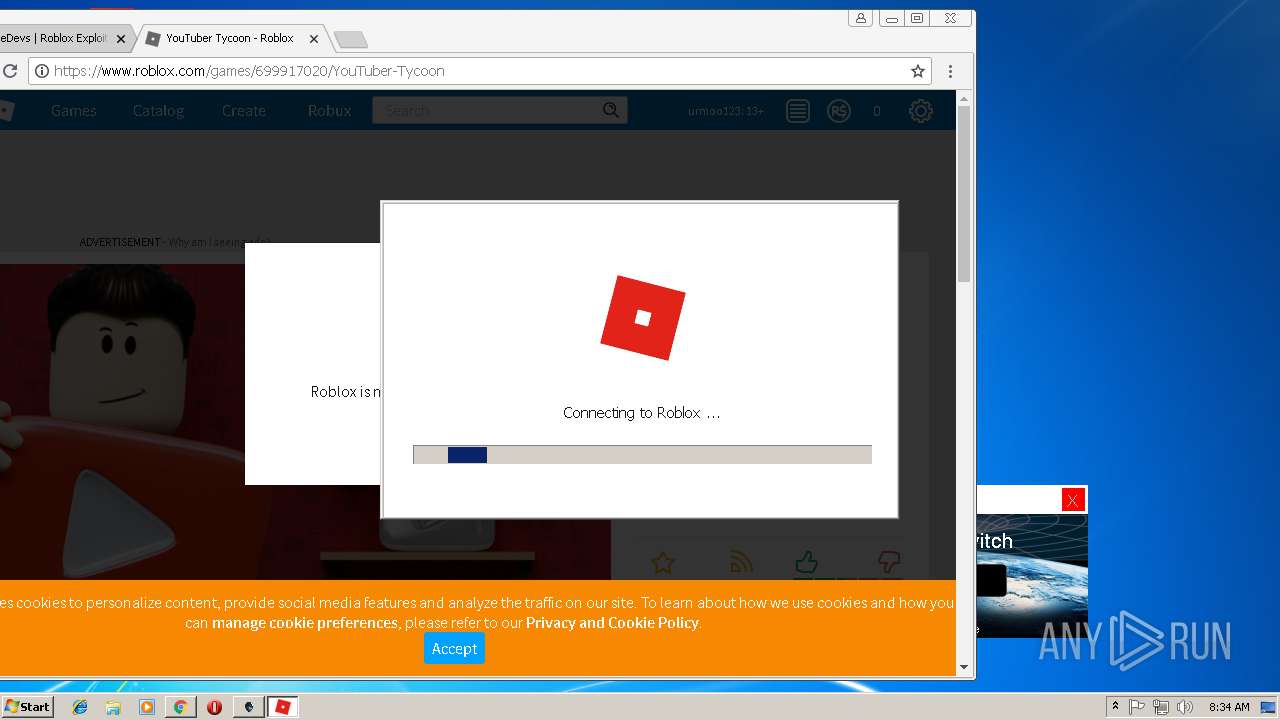Click the page vertical scrollbar thumb

(964, 195)
